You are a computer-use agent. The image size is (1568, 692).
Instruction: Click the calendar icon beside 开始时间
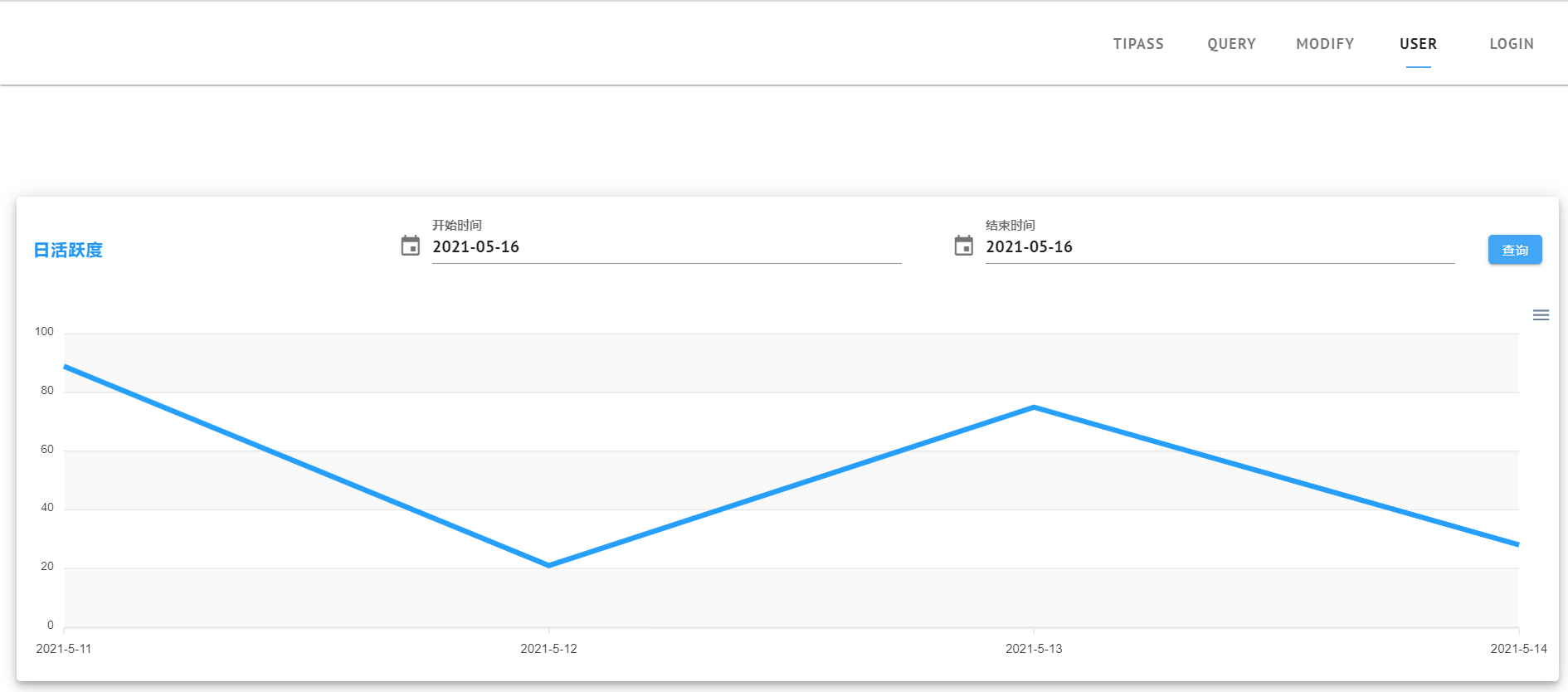pos(410,246)
